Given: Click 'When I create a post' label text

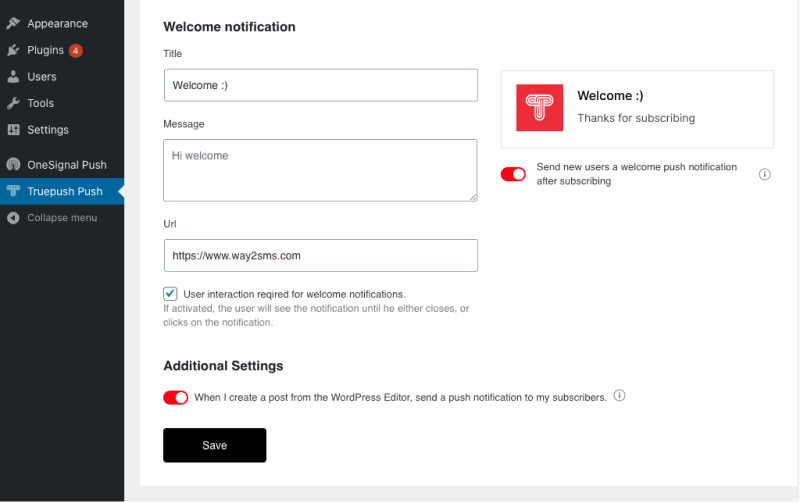Looking at the screenshot, I should point(401,397).
